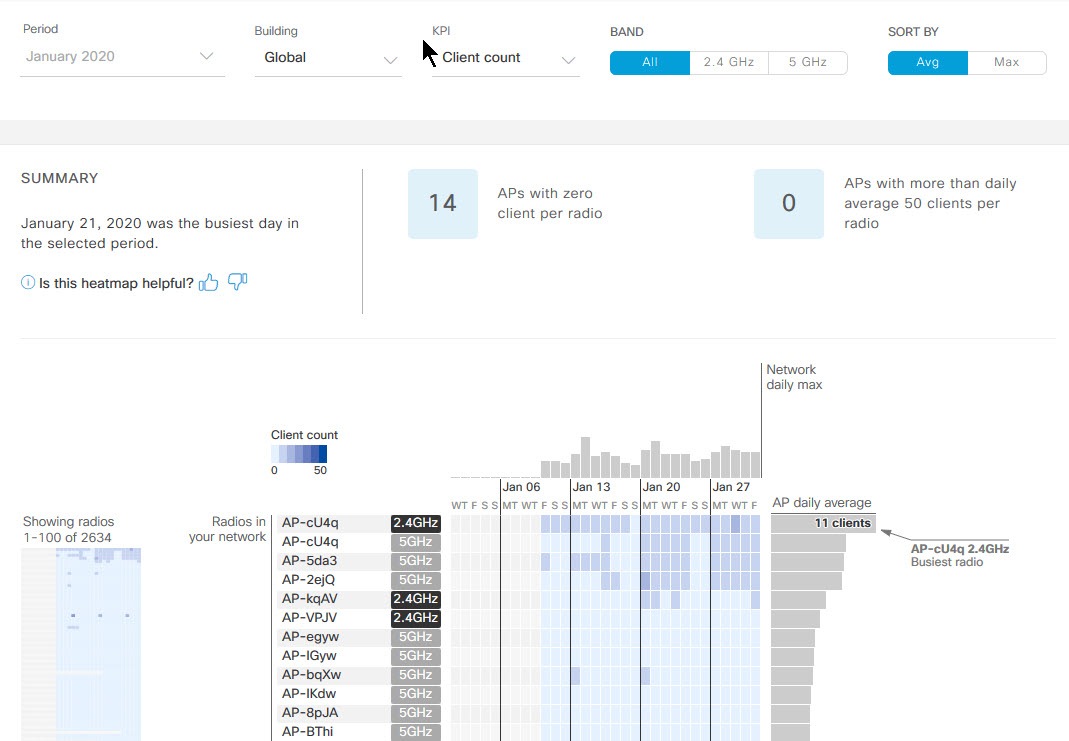Image resolution: width=1069 pixels, height=741 pixels.
Task: Switch band filter to 2.4 GHz
Action: pyautogui.click(x=729, y=62)
